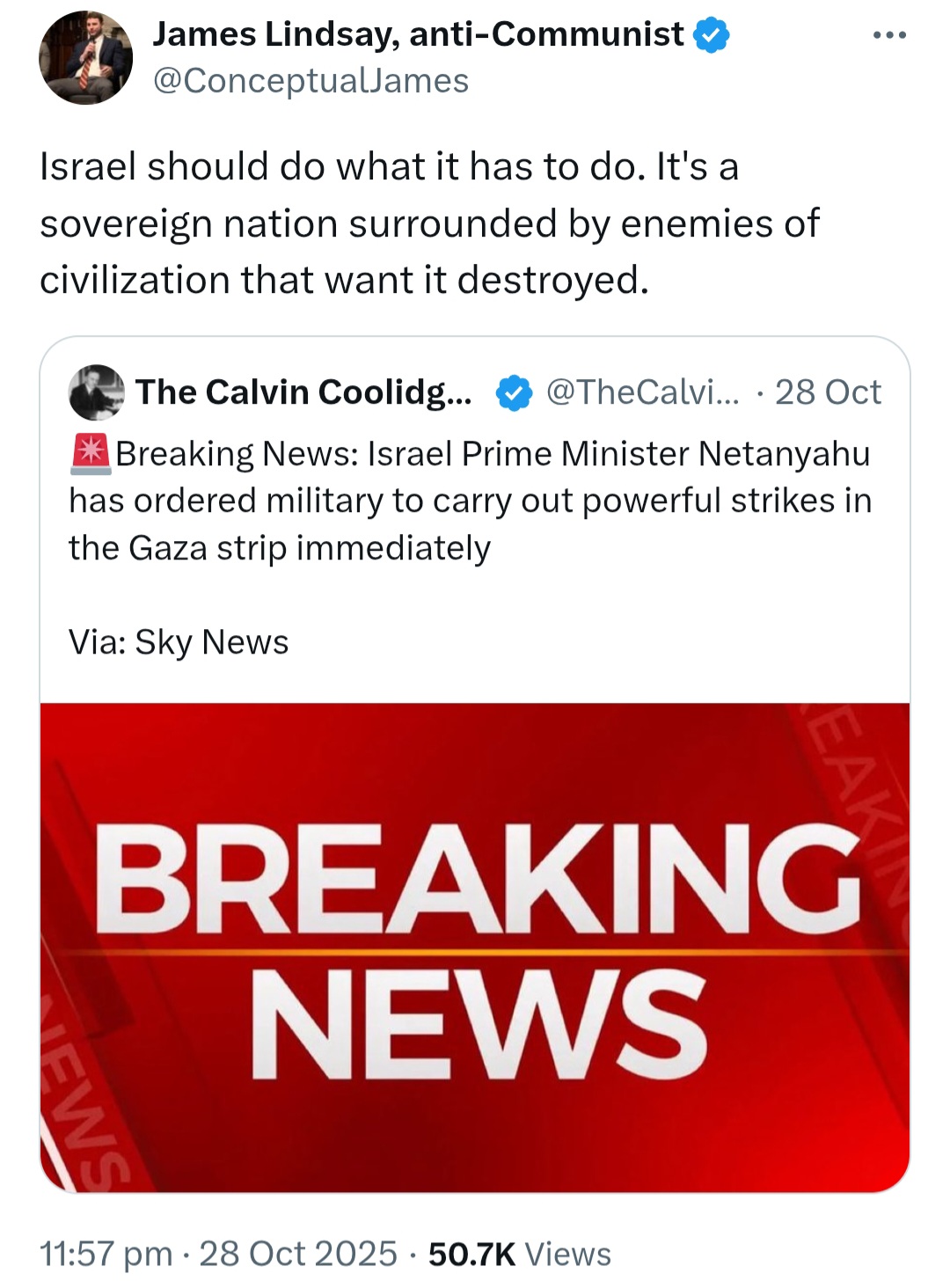
Task: Click the red siren emoji in quoted post
Action: pyautogui.click(x=90, y=452)
